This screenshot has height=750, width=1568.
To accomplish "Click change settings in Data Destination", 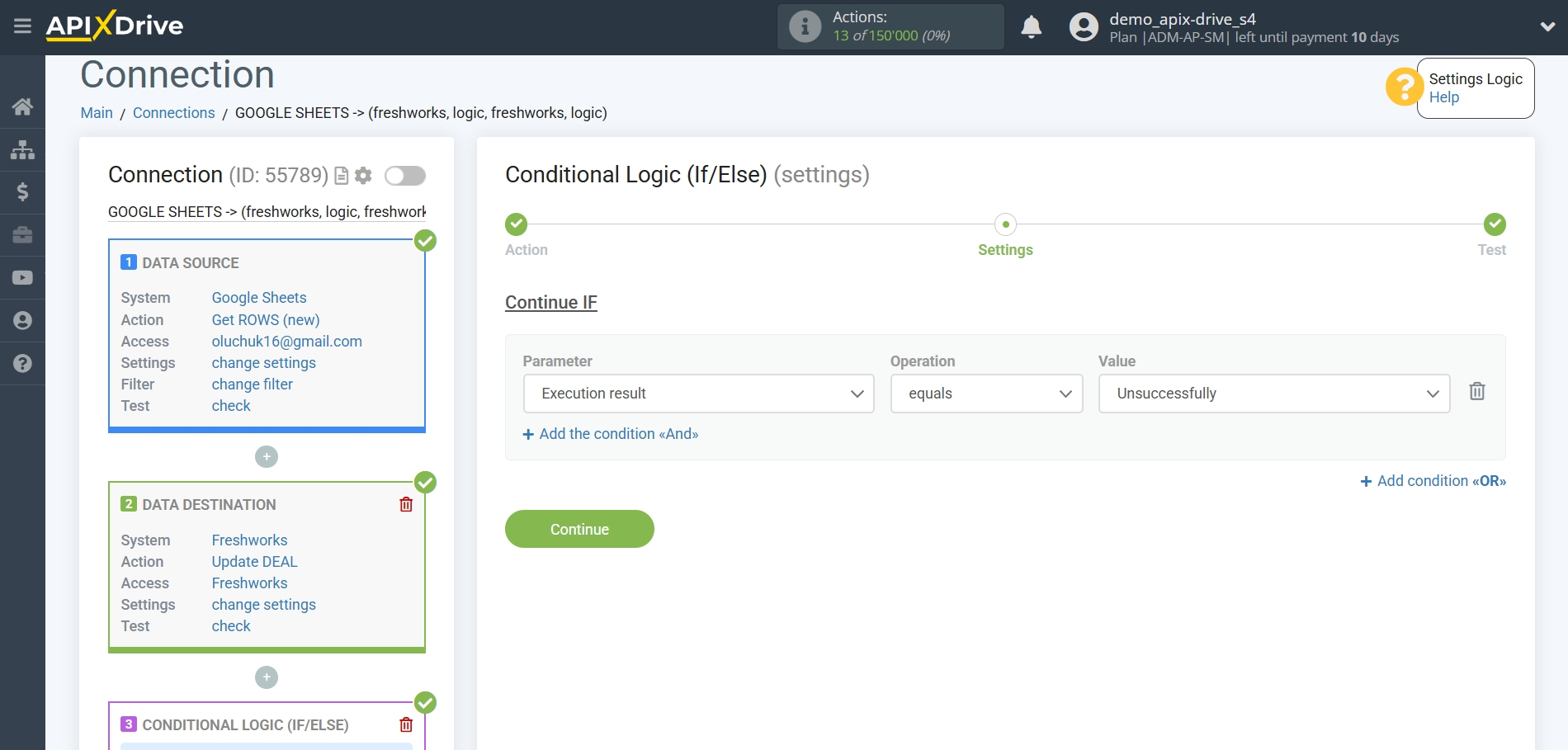I will point(263,605).
